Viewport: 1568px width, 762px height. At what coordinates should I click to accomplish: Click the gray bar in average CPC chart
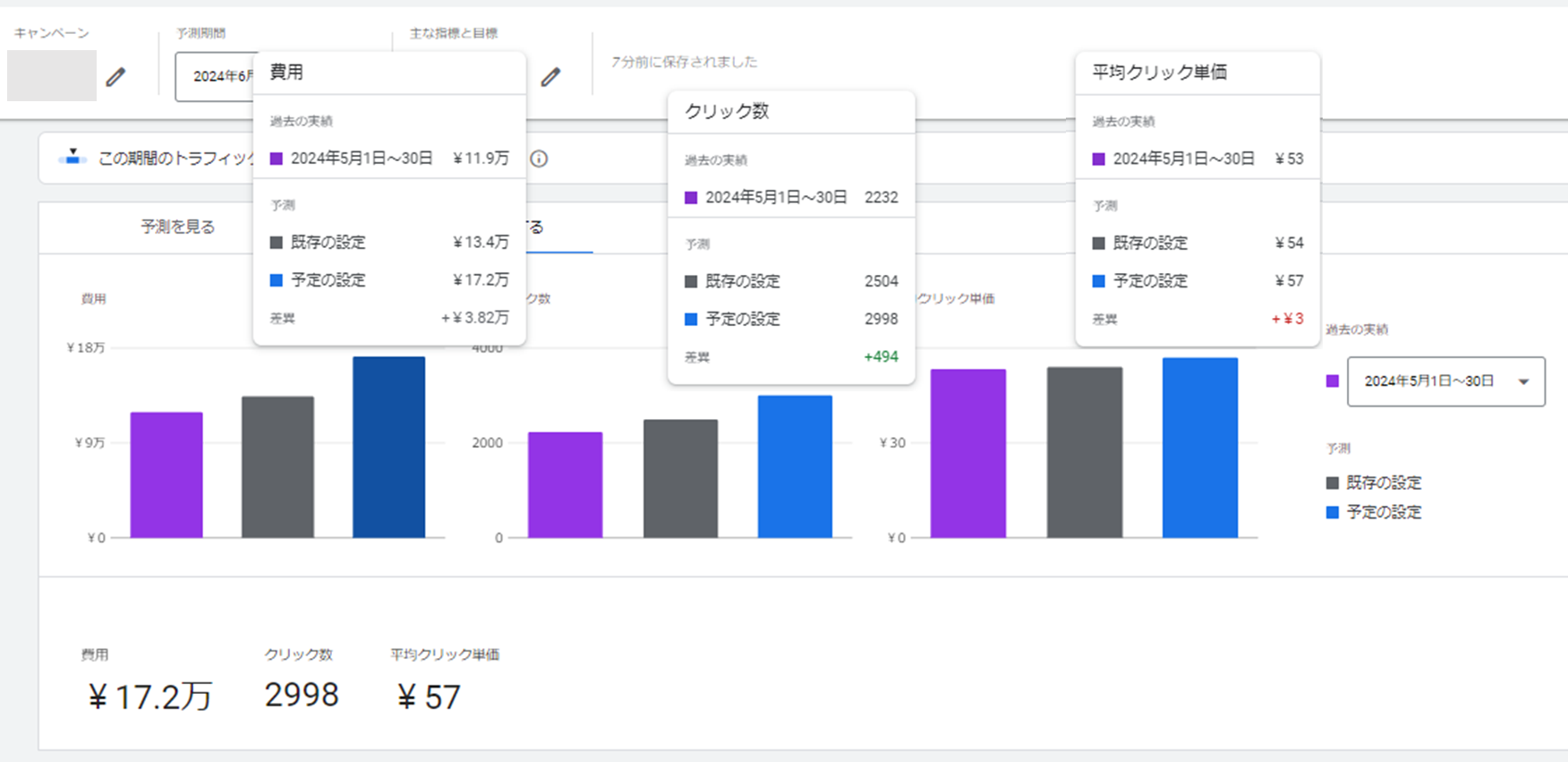[x=1085, y=452]
